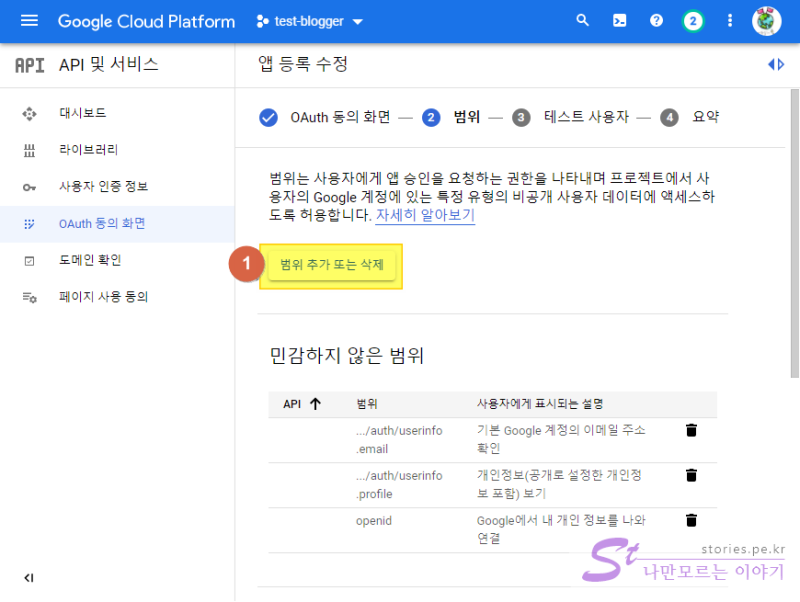Click the settings list icon beside 페이지 사용 동의

click(29, 297)
